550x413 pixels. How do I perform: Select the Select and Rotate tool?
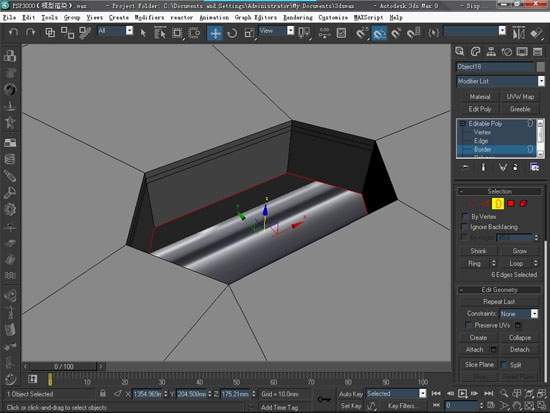click(232, 33)
